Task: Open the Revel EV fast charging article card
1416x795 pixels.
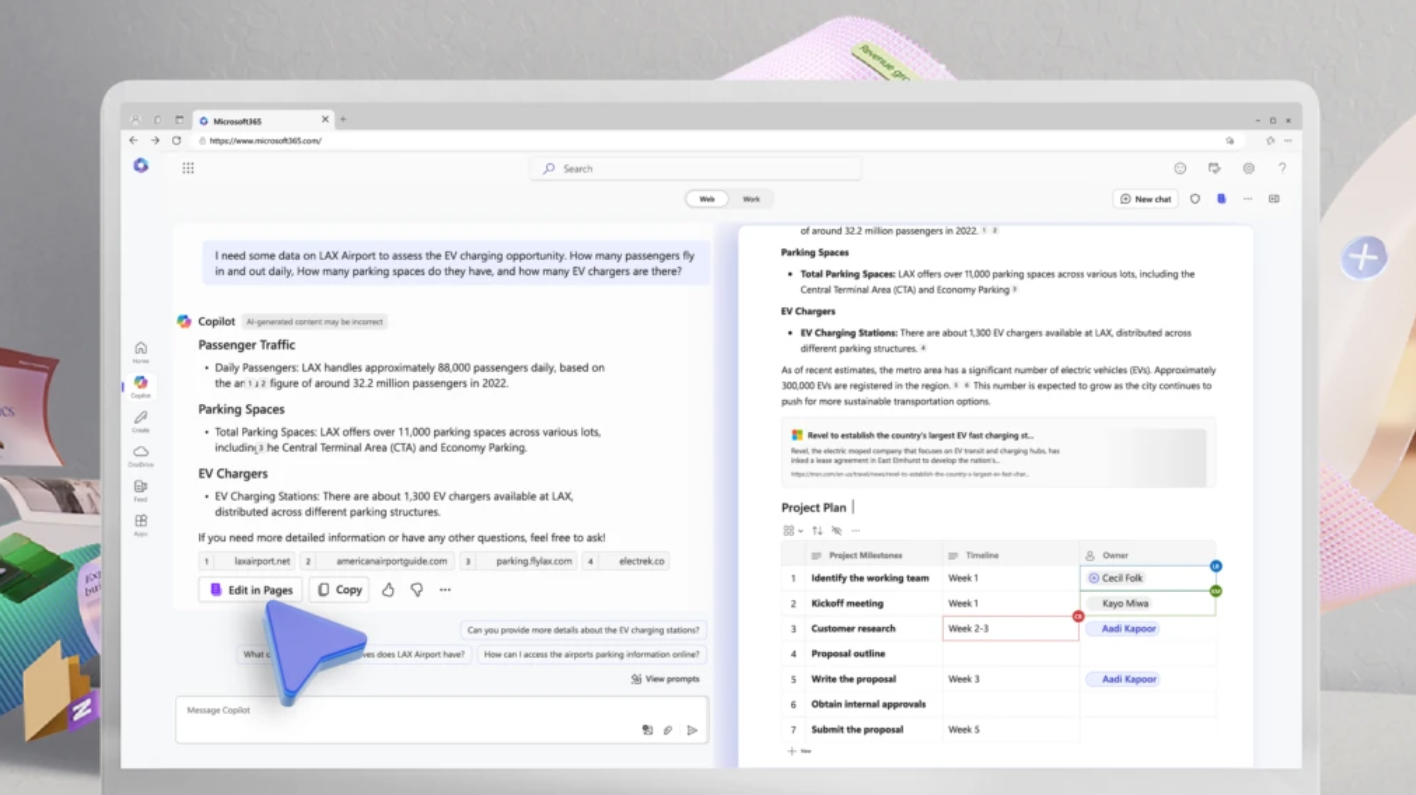Action: [998, 453]
